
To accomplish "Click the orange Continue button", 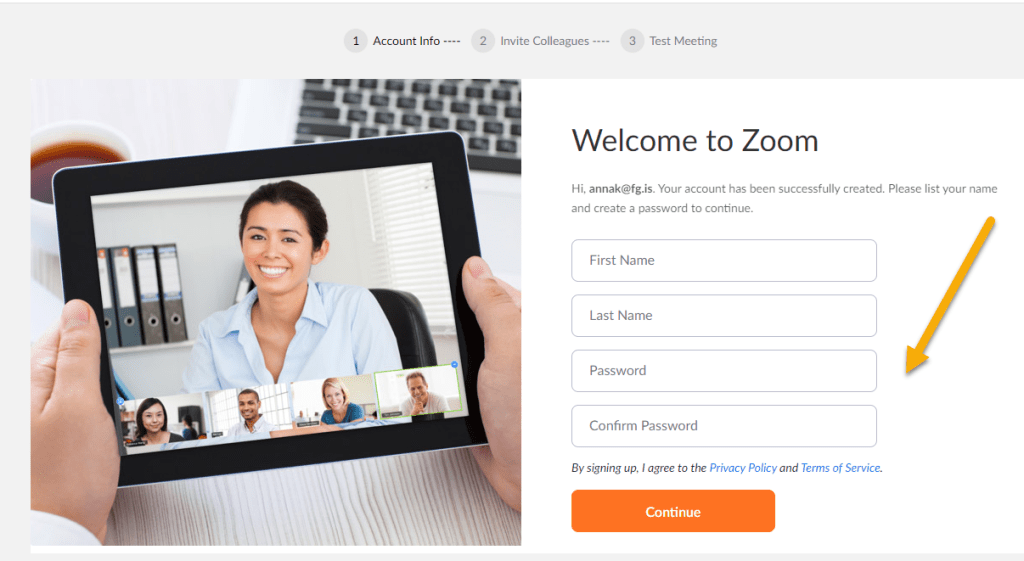I will (673, 511).
